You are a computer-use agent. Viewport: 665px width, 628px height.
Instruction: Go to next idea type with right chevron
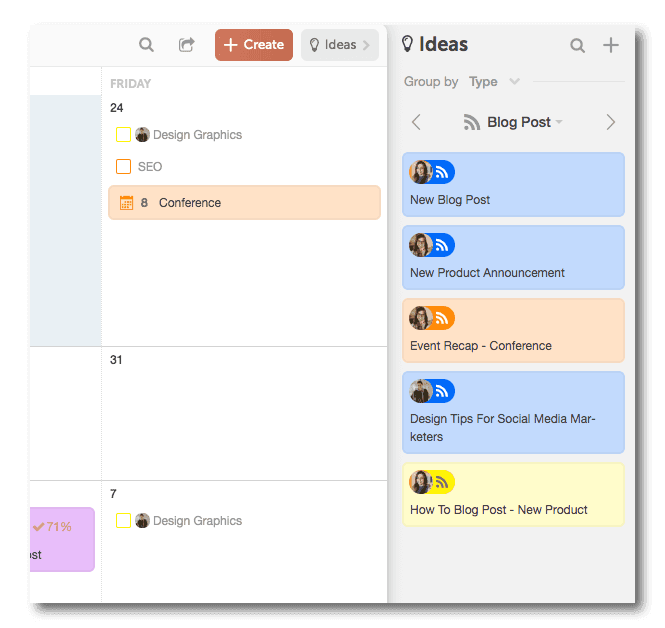tap(611, 122)
